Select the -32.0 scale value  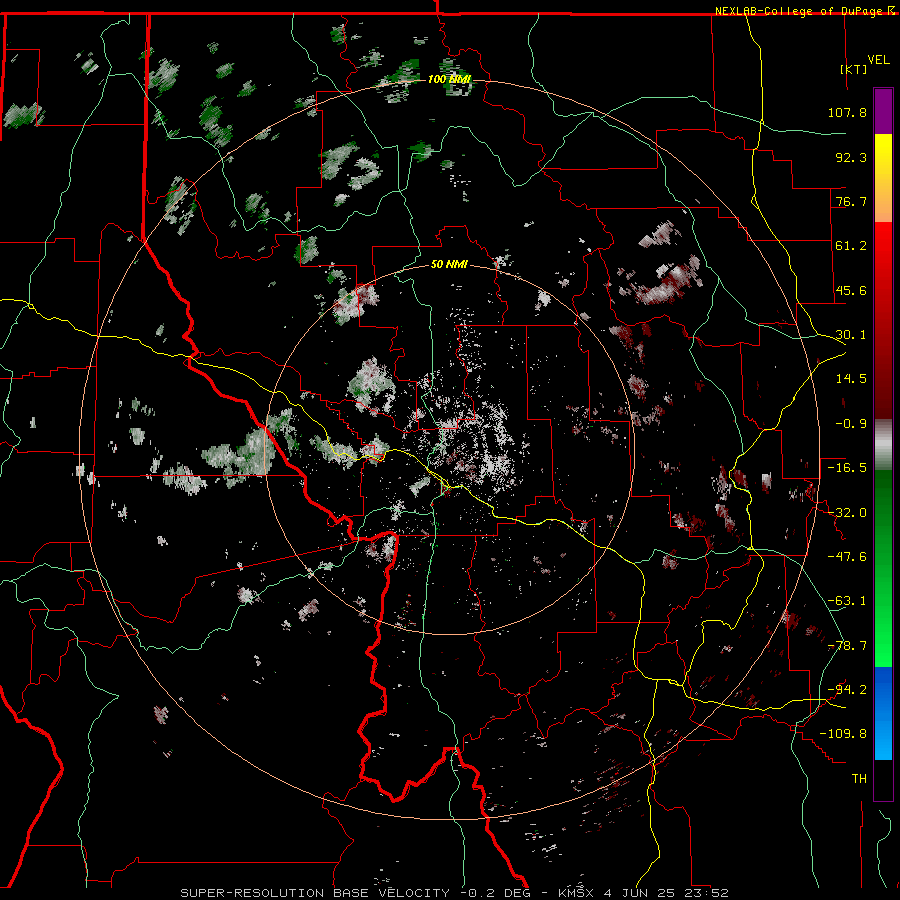847,513
